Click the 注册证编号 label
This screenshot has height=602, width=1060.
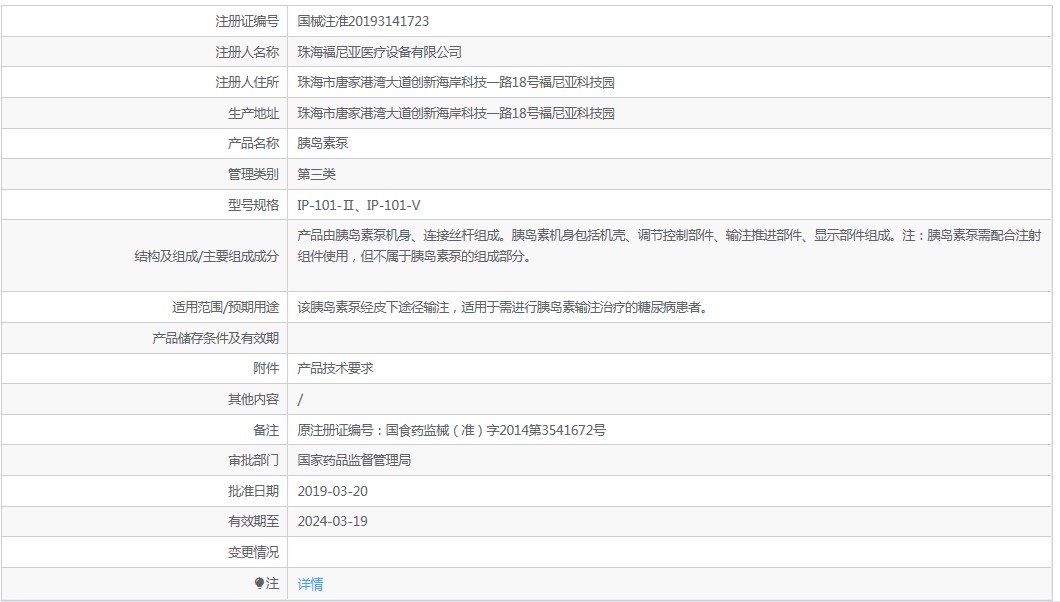tap(247, 22)
